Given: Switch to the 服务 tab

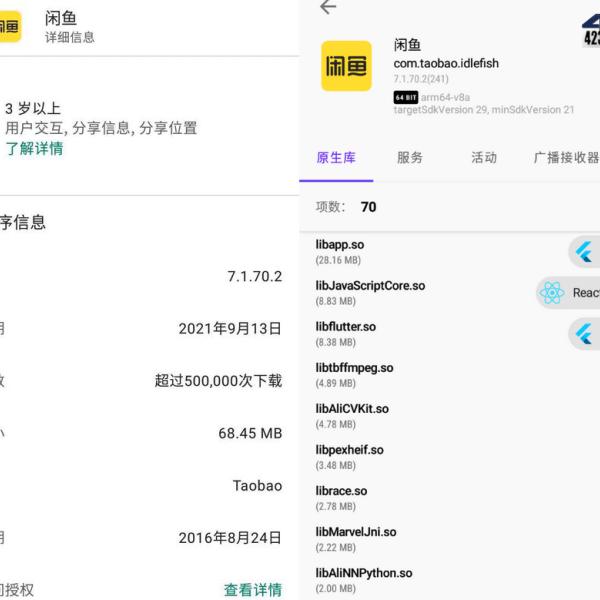Looking at the screenshot, I should pos(410,158).
